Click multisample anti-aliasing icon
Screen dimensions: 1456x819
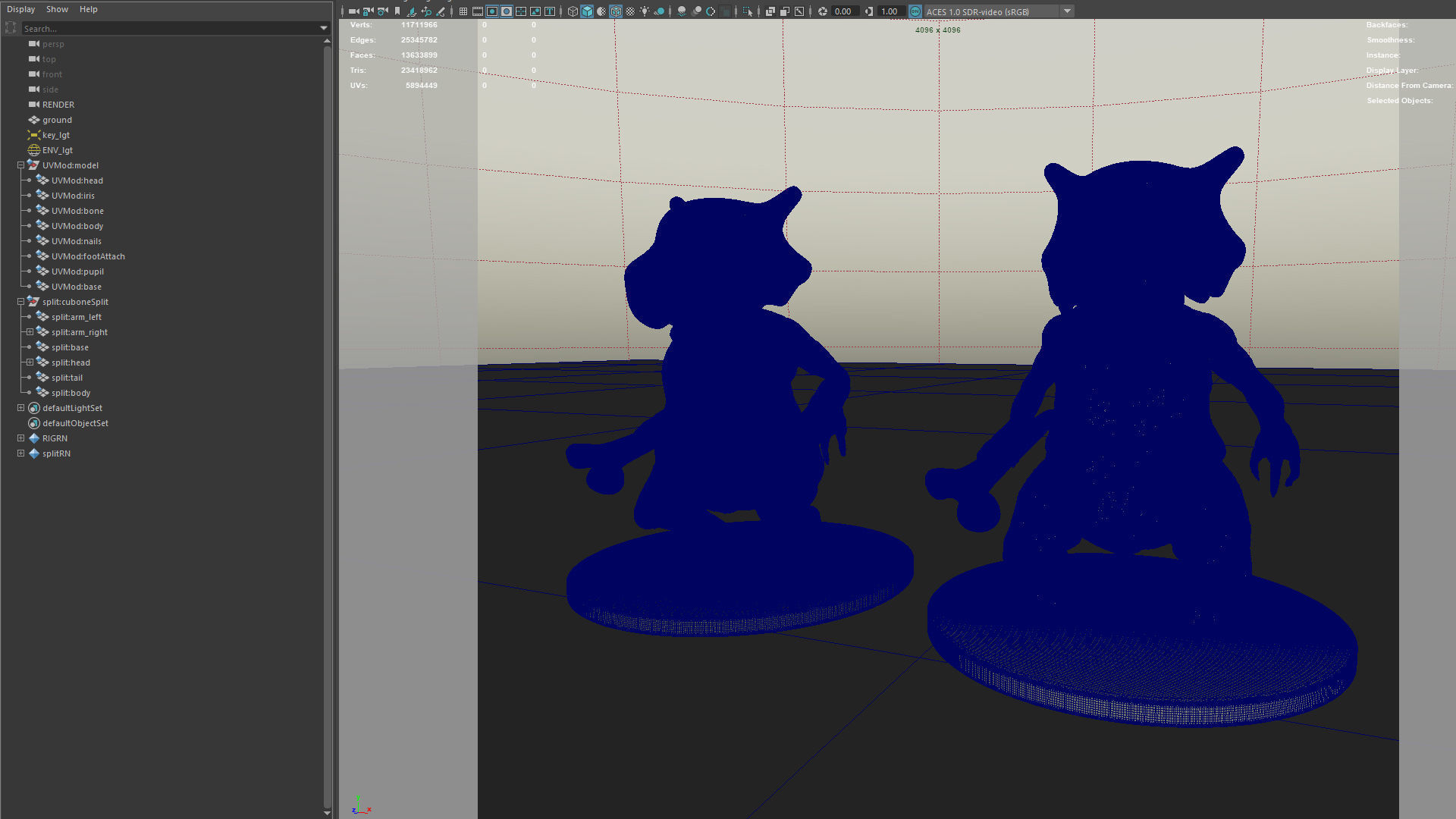click(711, 11)
